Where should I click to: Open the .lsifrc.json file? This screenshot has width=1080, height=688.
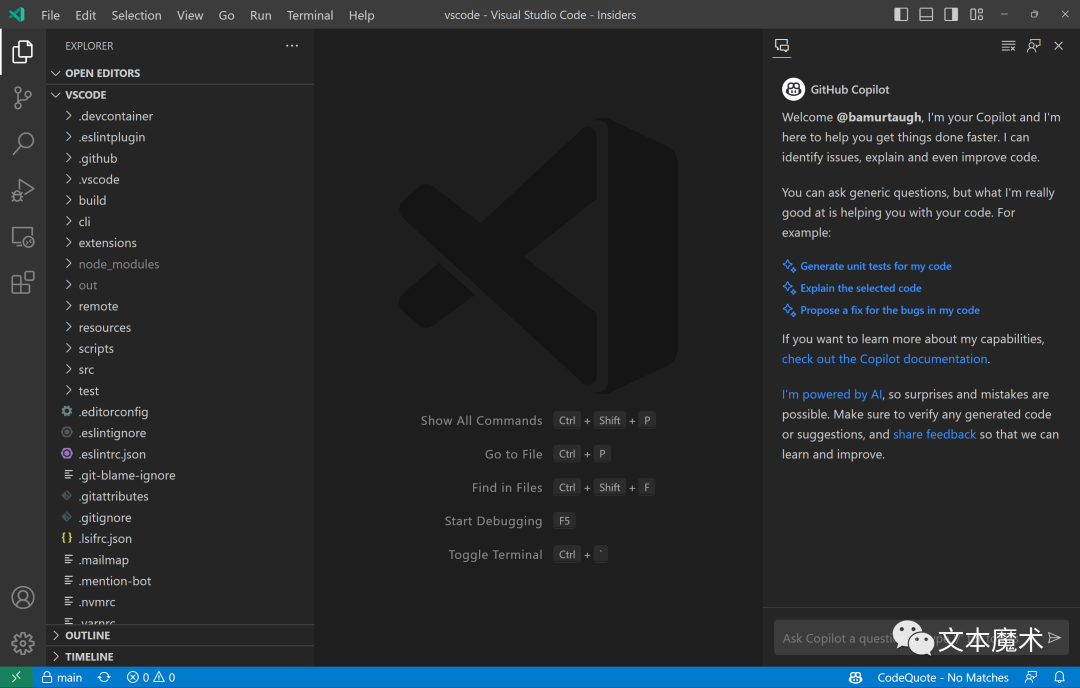[x=180, y=539]
